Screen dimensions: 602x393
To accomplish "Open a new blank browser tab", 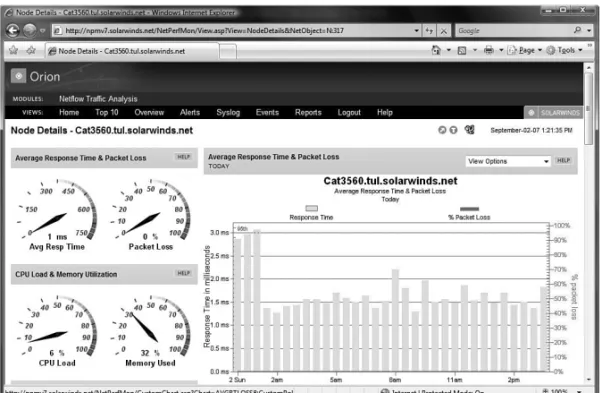I will coord(228,51).
